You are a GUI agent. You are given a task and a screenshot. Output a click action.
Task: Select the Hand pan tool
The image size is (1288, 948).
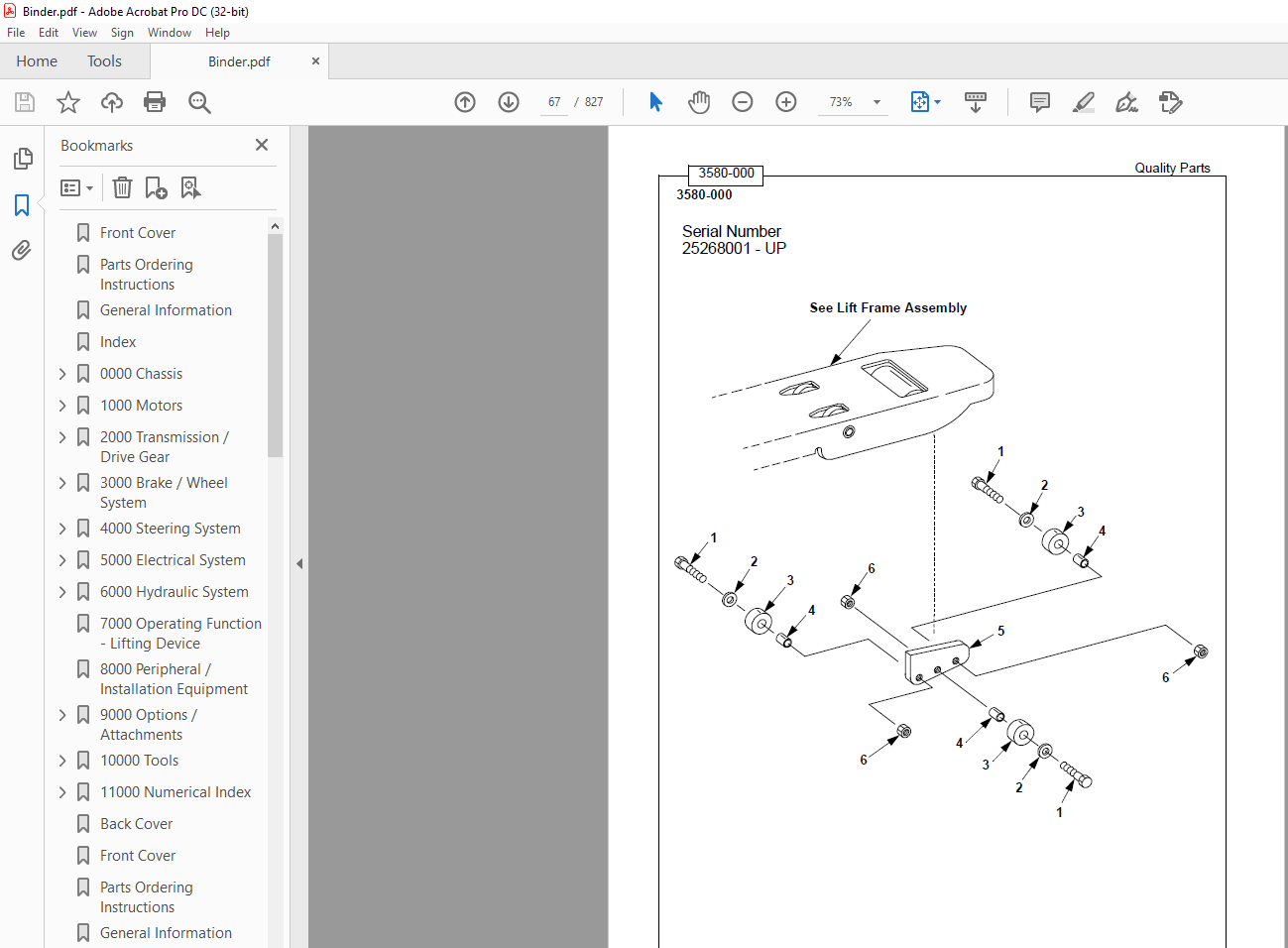pyautogui.click(x=699, y=102)
